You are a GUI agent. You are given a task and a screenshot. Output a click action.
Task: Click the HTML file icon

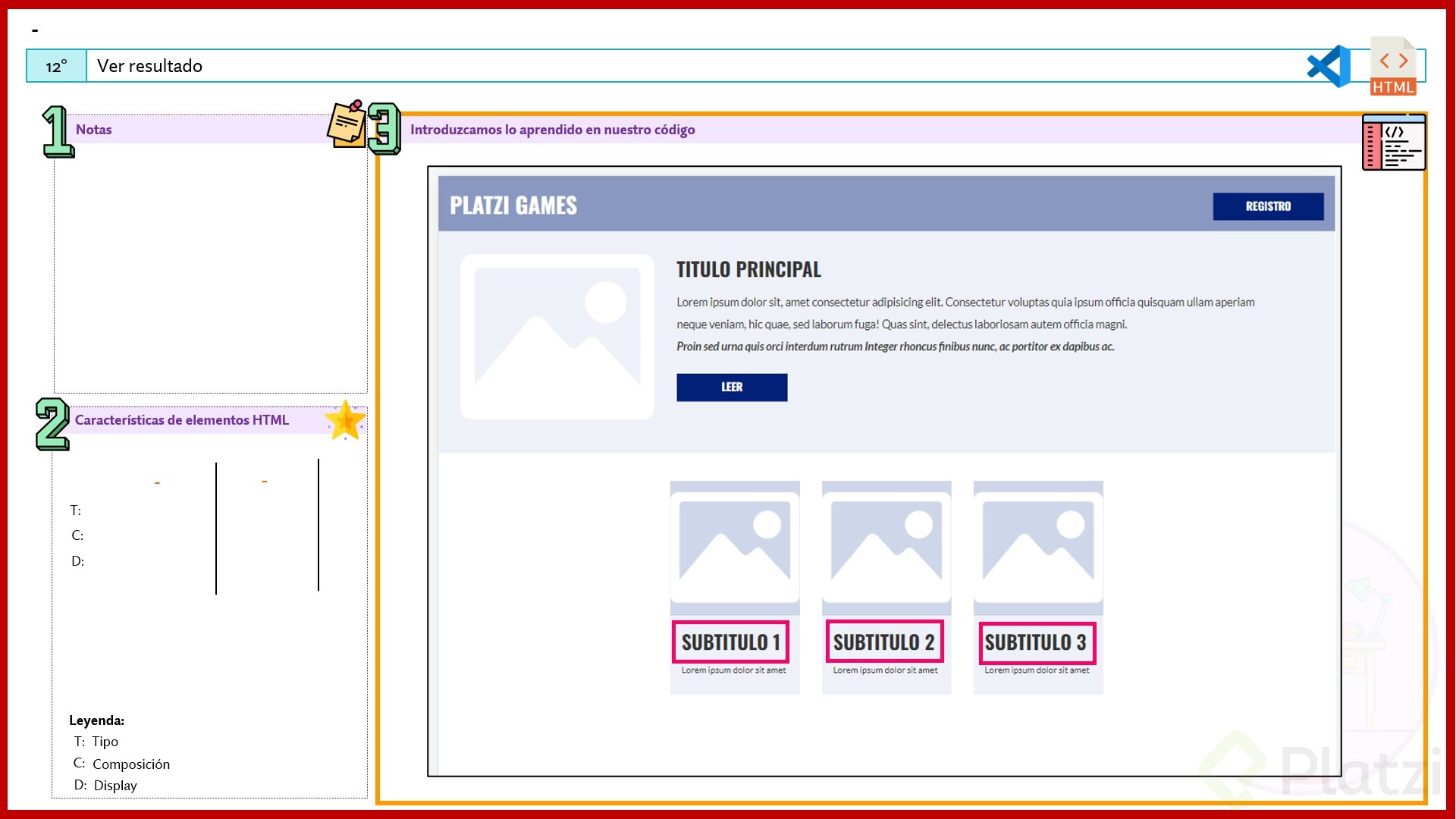pos(1393,66)
